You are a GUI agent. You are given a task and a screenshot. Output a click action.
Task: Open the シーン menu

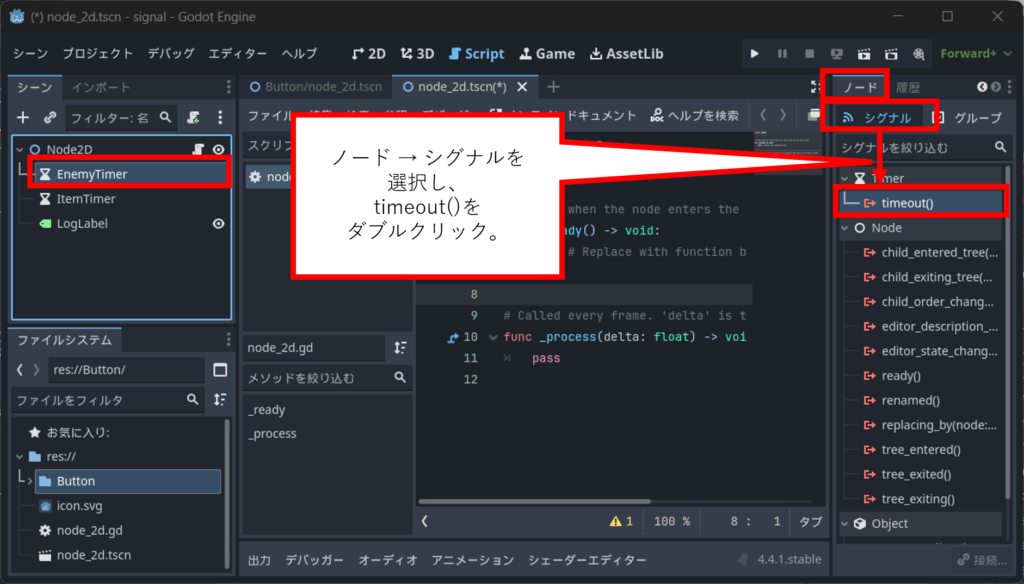pyautogui.click(x=30, y=54)
